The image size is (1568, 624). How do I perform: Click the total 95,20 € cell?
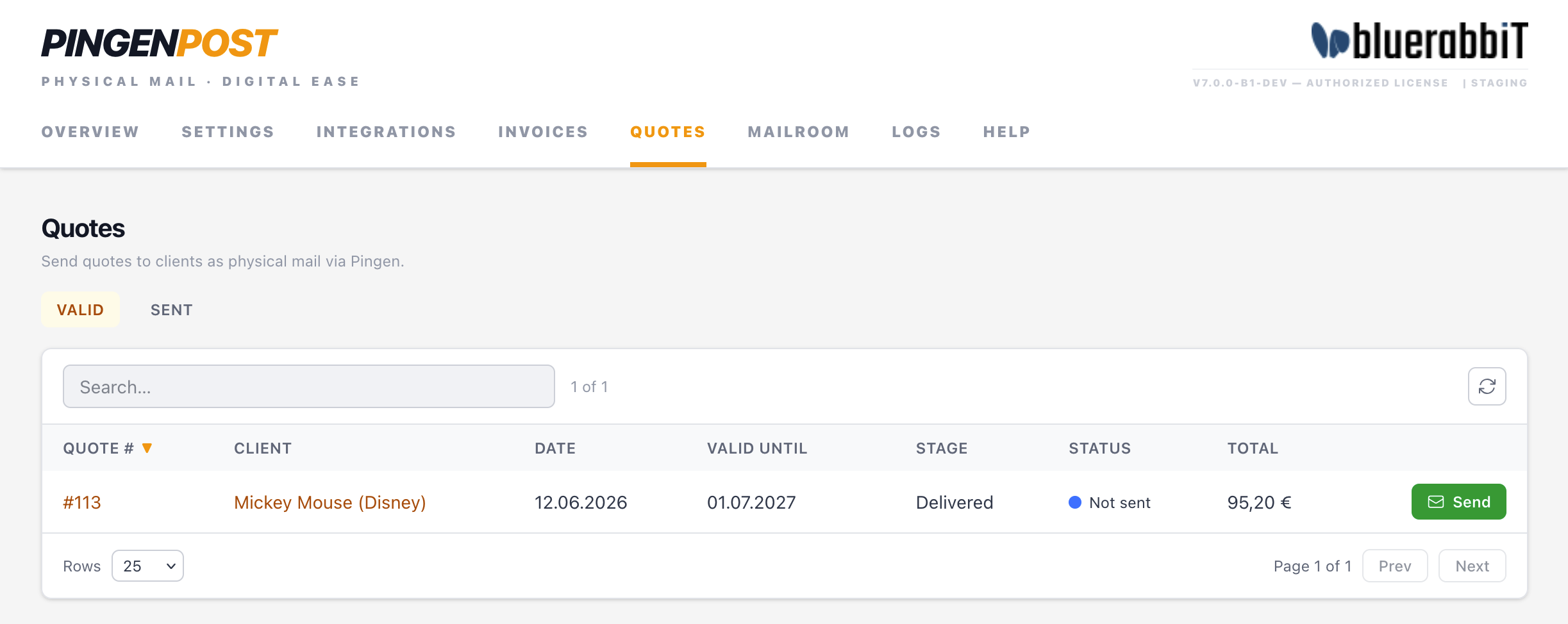point(1260,502)
